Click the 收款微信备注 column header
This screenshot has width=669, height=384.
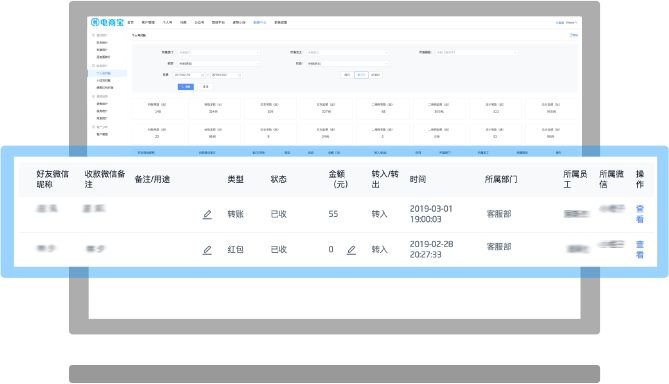105,179
